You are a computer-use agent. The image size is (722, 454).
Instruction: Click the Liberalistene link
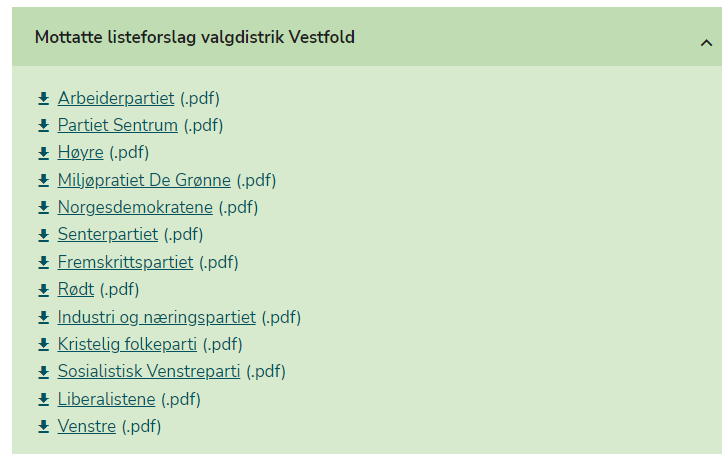(106, 399)
